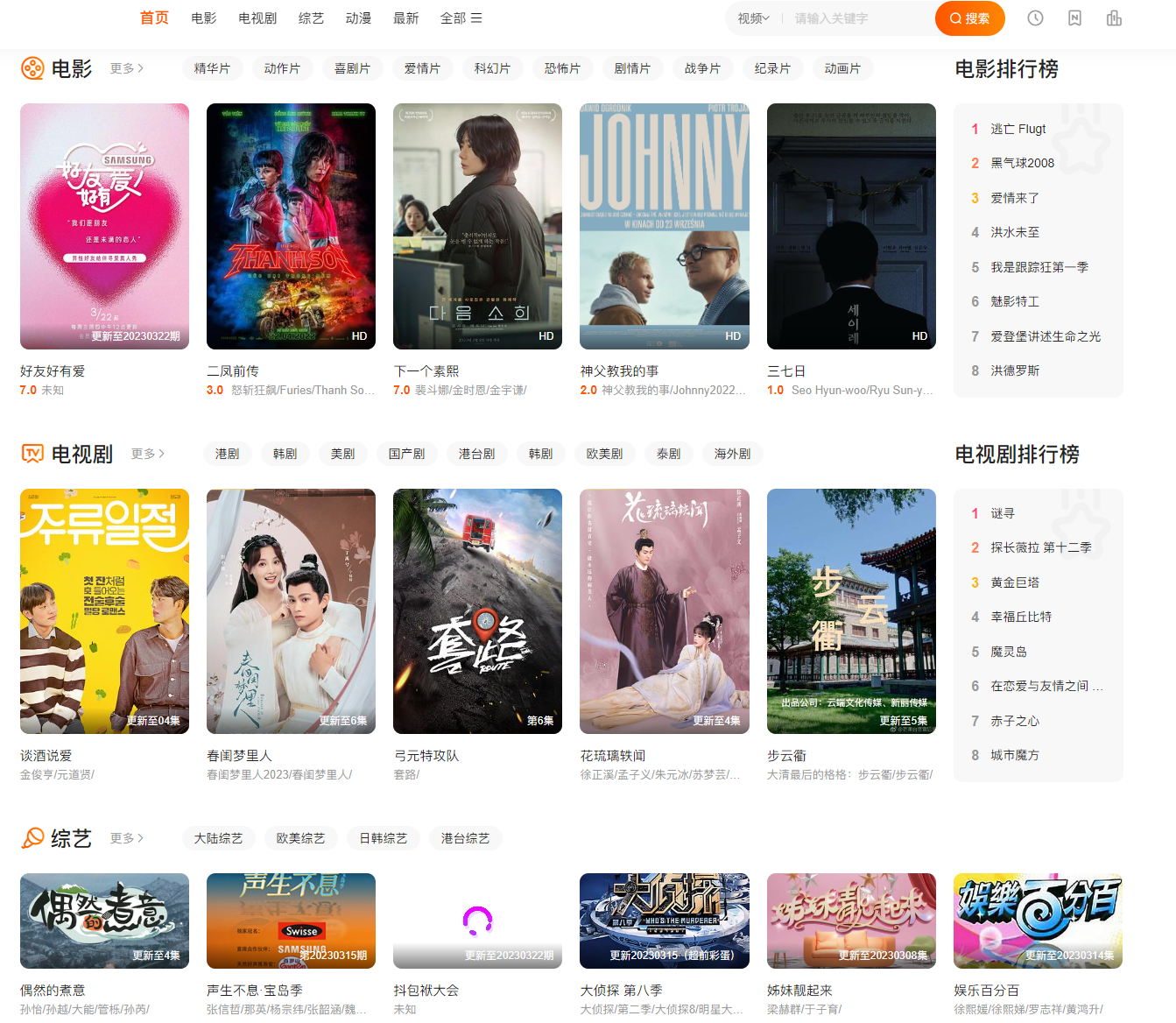The image size is (1176, 1023).
Task: Expand 更多 next to 电影 heading
Action: tap(127, 68)
